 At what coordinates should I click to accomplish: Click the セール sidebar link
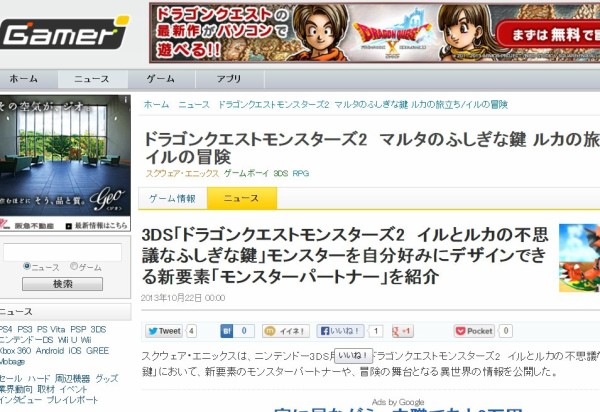[11, 379]
